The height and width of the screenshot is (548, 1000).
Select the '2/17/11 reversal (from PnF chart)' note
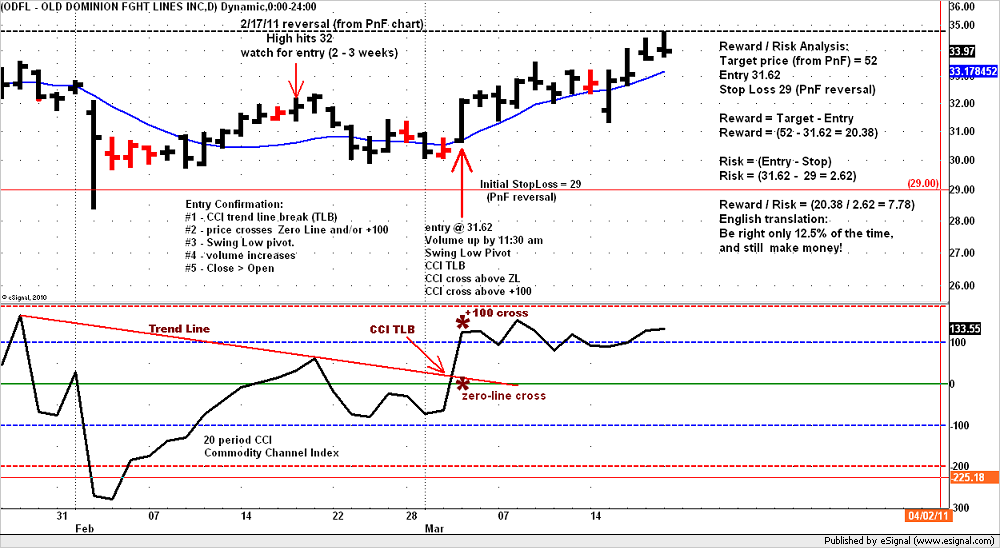[332, 24]
